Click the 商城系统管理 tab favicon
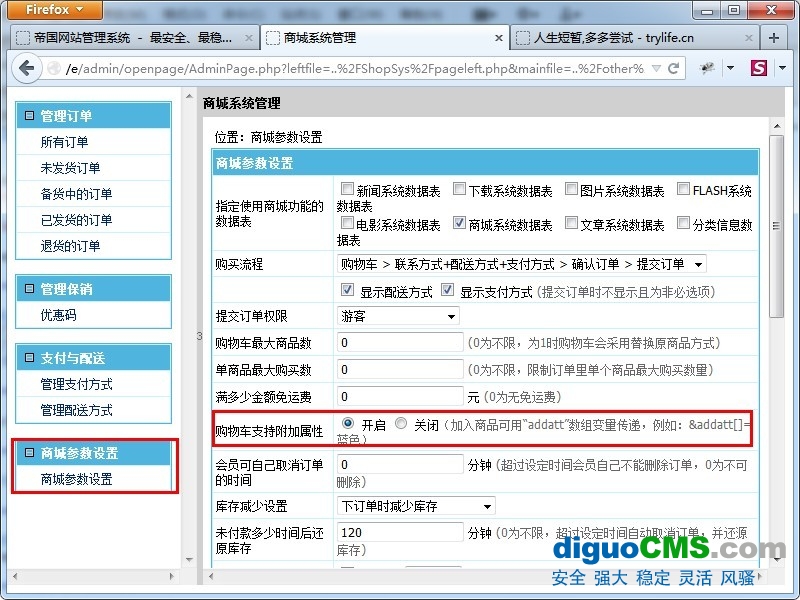The image size is (800, 600). pyautogui.click(x=272, y=38)
